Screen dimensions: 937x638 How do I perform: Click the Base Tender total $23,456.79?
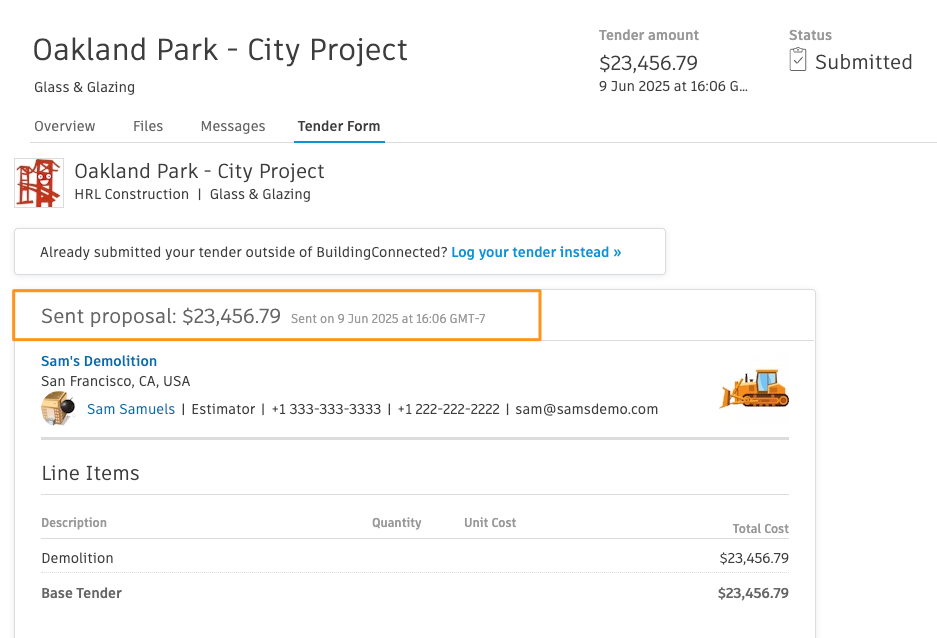[753, 593]
